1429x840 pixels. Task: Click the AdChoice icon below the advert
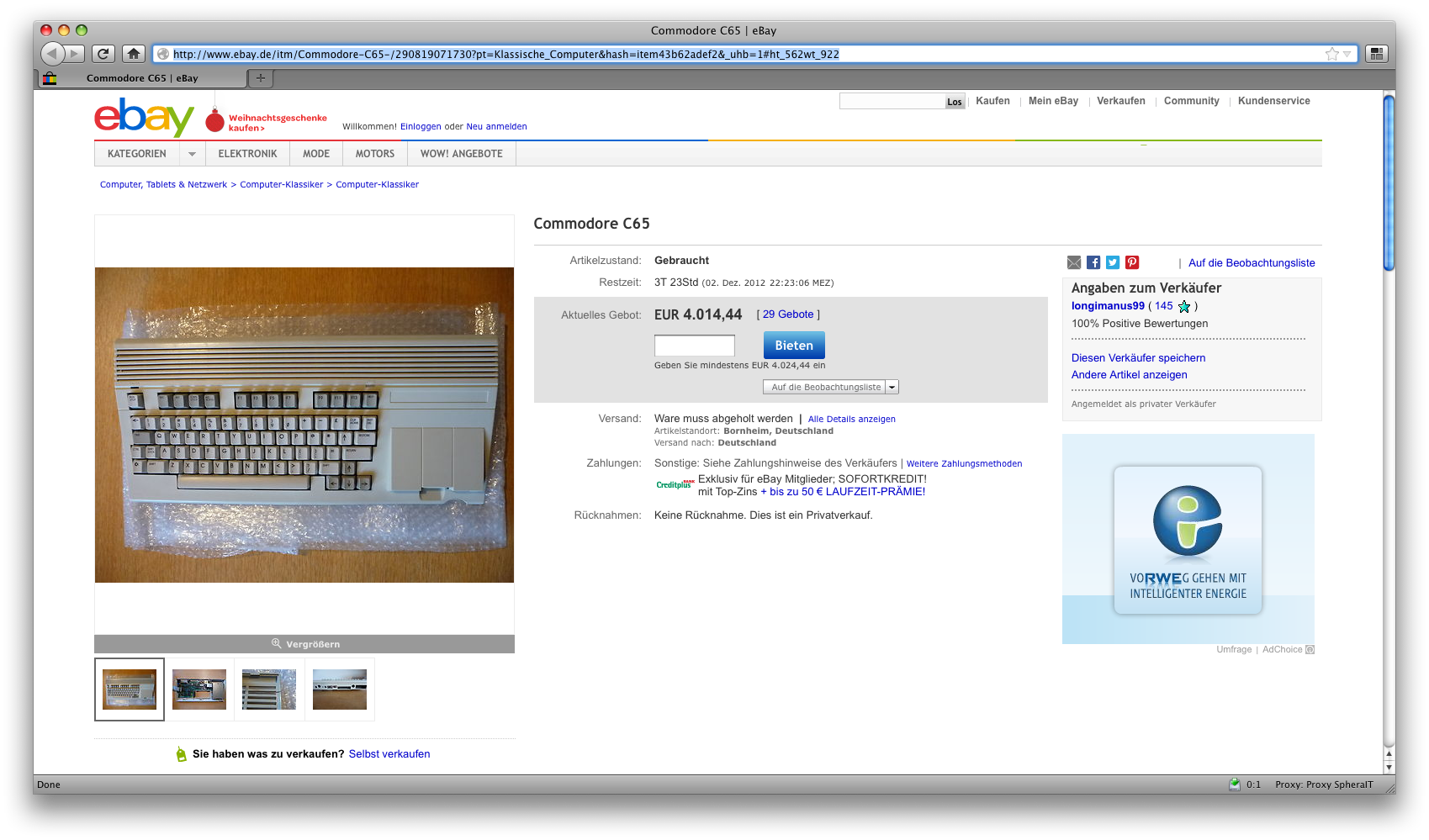(x=1310, y=649)
